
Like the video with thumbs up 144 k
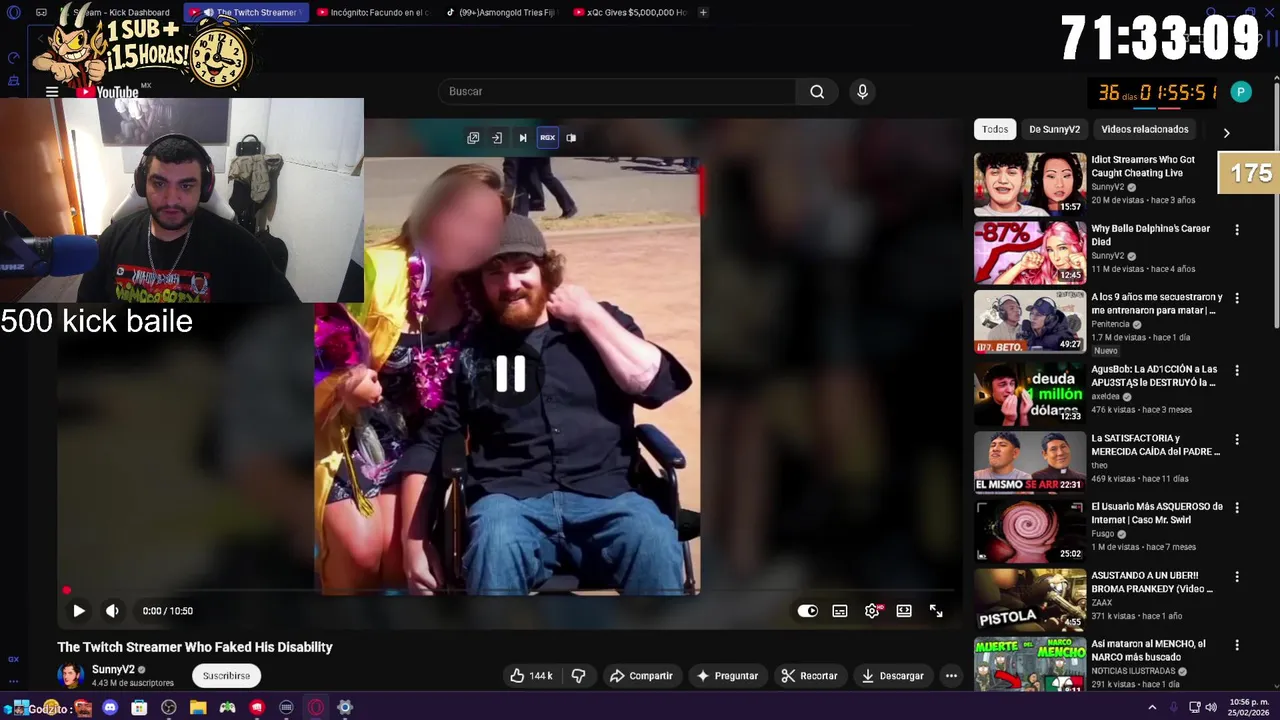[531, 676]
